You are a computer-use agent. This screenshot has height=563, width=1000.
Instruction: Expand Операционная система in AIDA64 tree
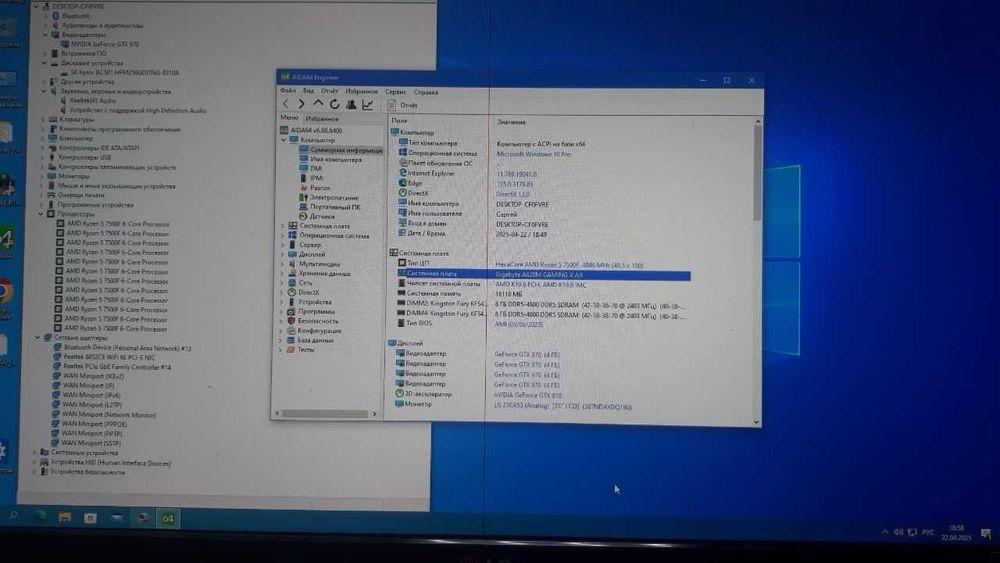tap(283, 235)
